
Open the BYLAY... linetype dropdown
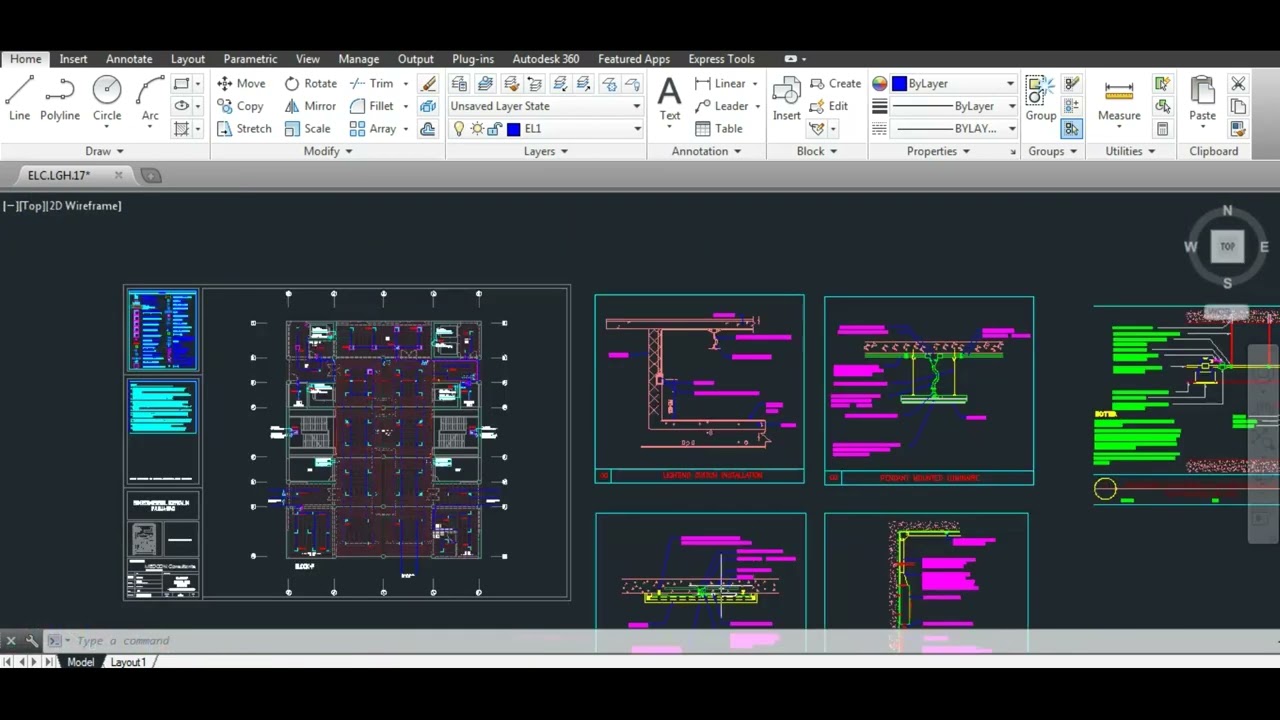(x=953, y=129)
